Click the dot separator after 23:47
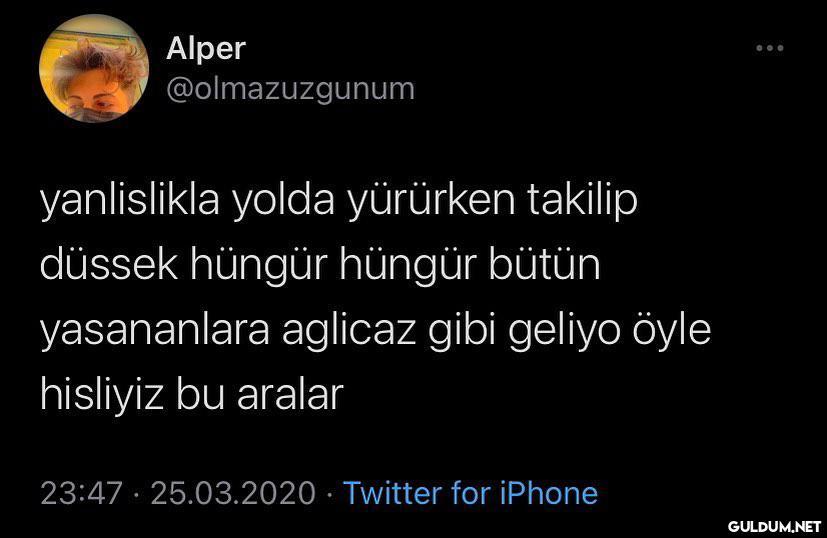The height and width of the screenshot is (538, 827). pyautogui.click(x=137, y=494)
